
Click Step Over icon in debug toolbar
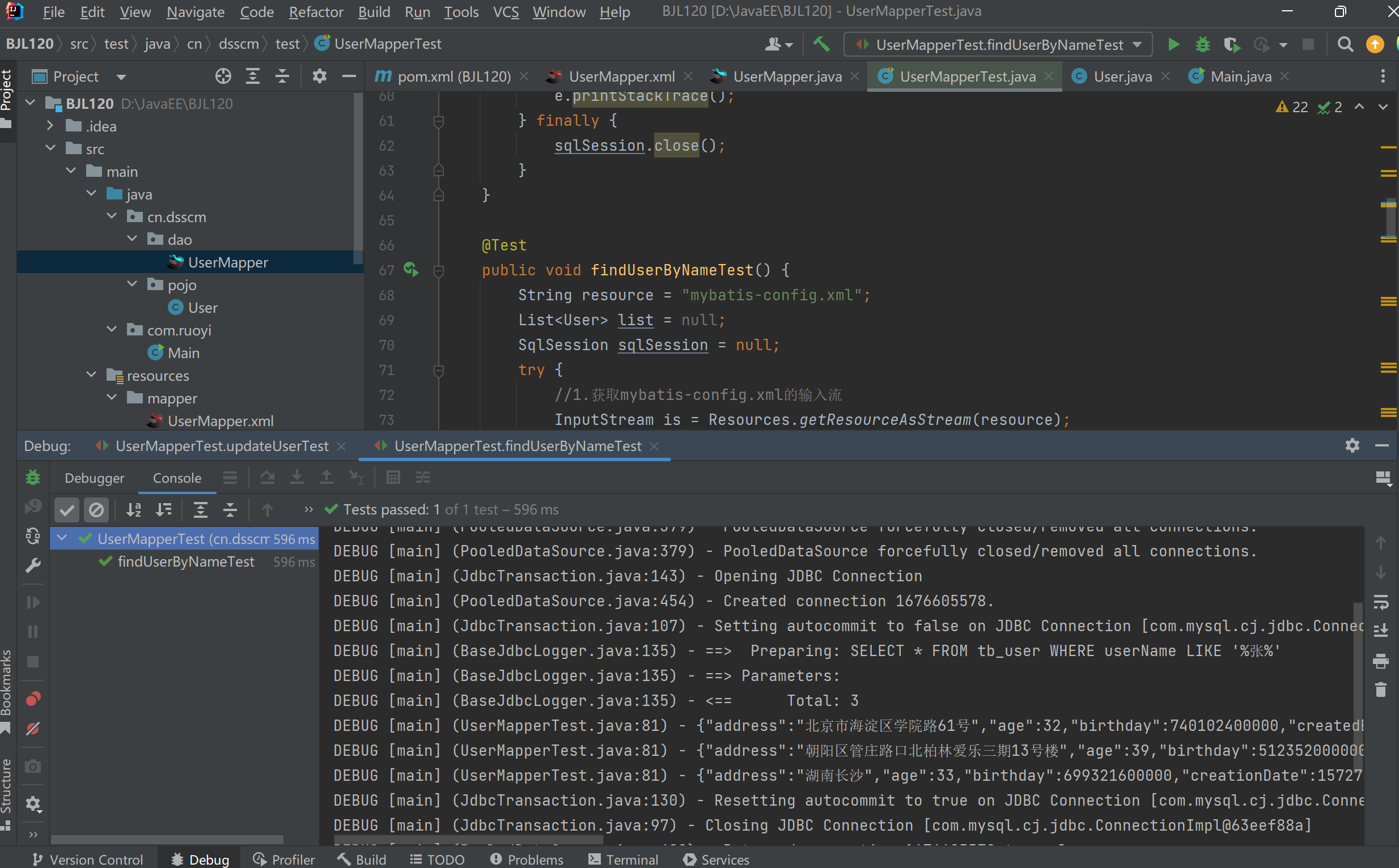(267, 478)
